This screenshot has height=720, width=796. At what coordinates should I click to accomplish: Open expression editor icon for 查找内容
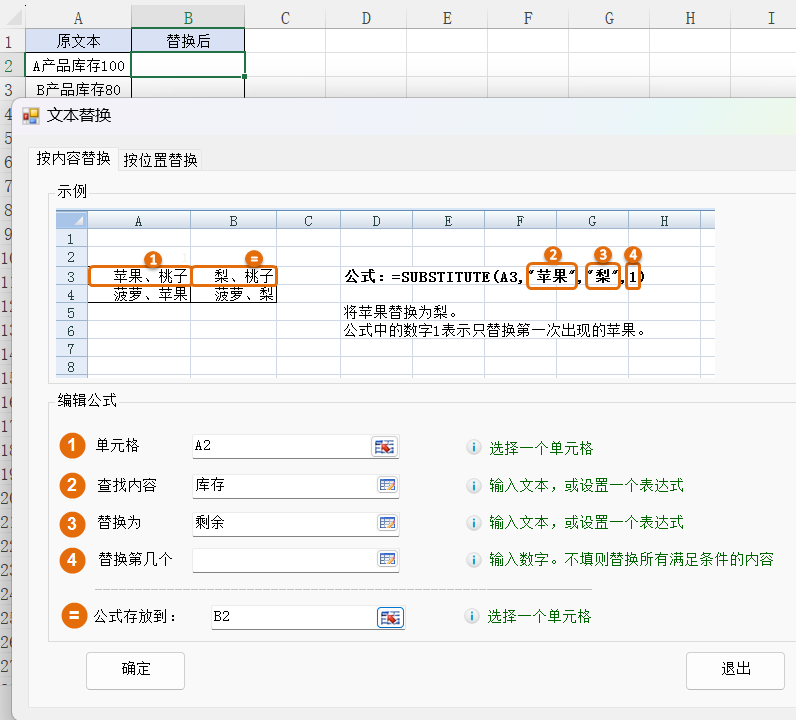coord(386,485)
